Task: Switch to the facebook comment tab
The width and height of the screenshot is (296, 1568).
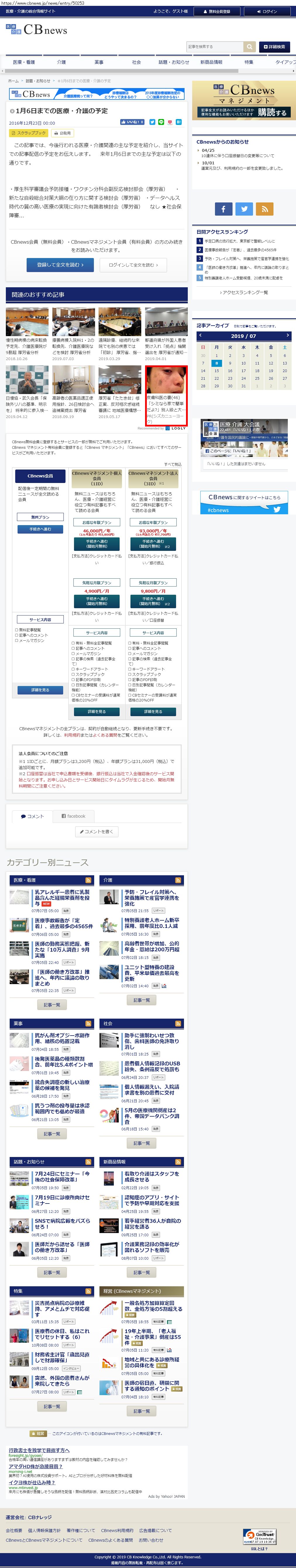Action: click(x=74, y=816)
